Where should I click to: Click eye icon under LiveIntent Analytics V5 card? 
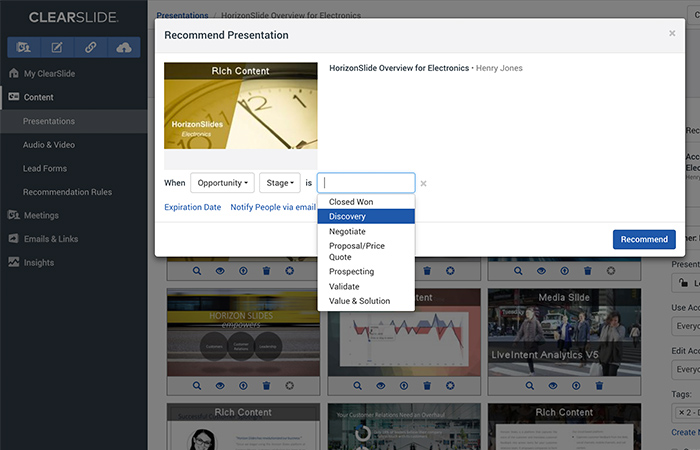point(553,386)
